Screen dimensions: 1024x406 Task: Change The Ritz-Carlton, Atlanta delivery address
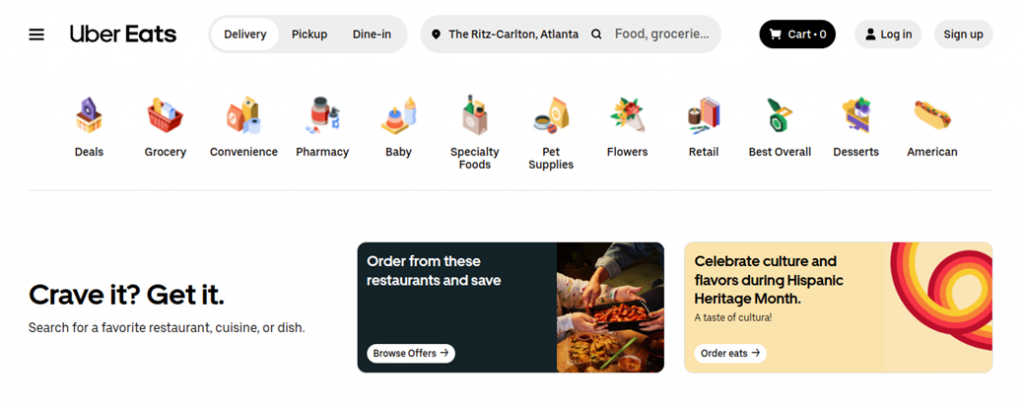(505, 35)
